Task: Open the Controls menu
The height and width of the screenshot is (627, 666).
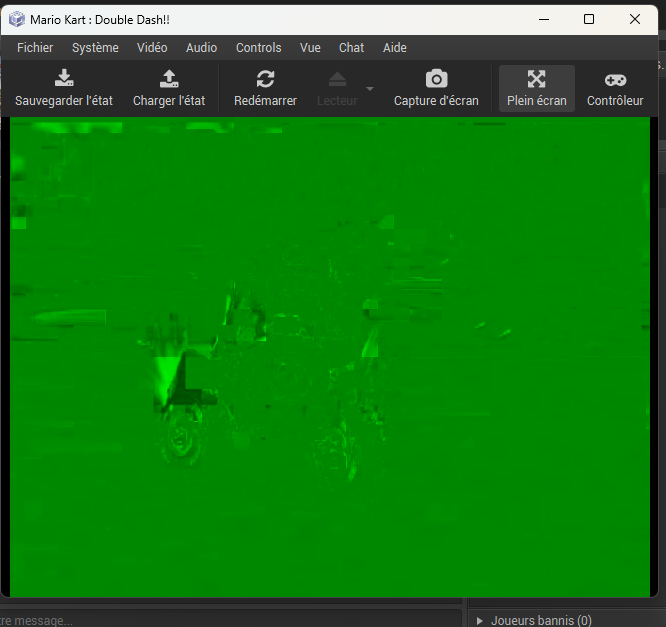Action: (x=259, y=48)
